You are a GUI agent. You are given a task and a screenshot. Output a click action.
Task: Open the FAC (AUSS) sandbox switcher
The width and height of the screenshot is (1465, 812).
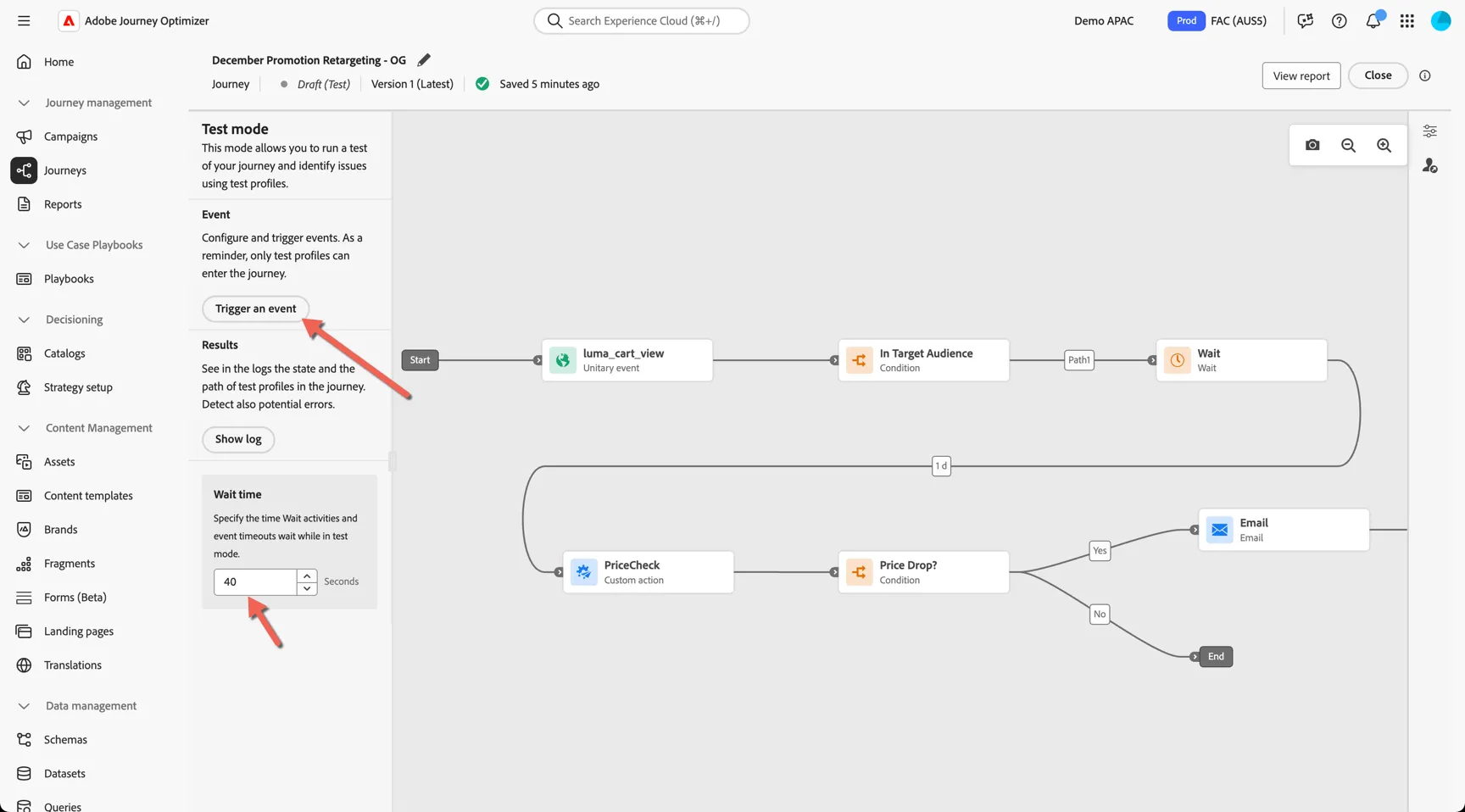pyautogui.click(x=1217, y=20)
